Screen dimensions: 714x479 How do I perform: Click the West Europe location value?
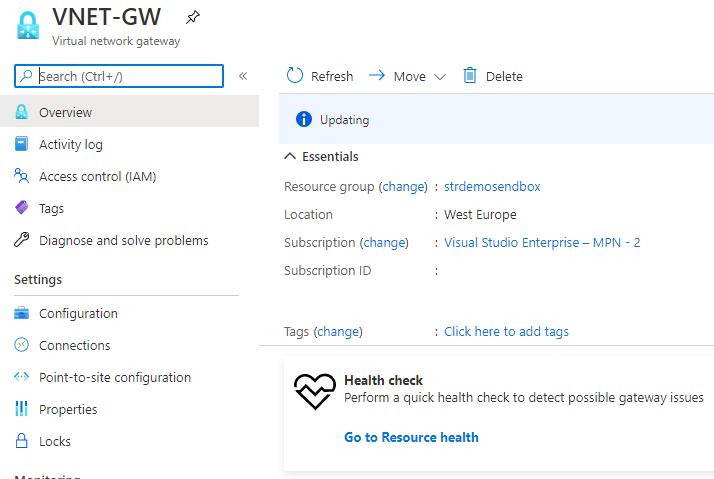pyautogui.click(x=480, y=215)
